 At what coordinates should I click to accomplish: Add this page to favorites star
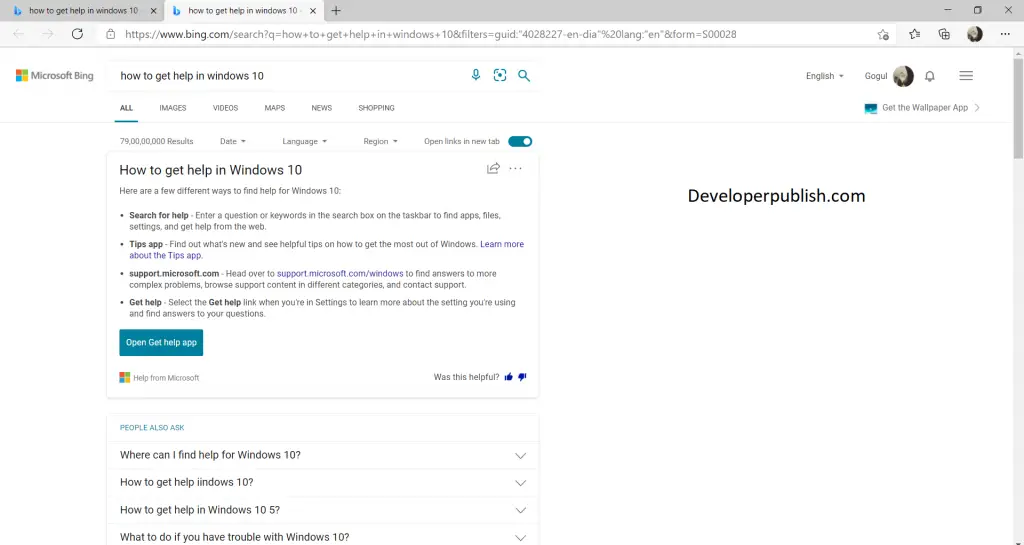883,35
